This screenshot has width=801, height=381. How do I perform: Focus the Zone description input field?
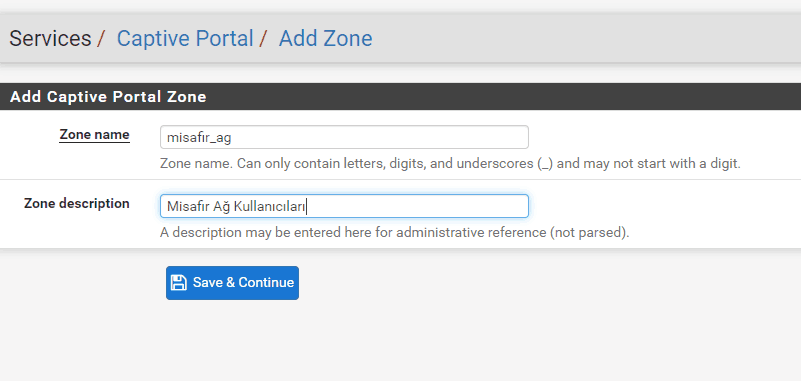[344, 206]
